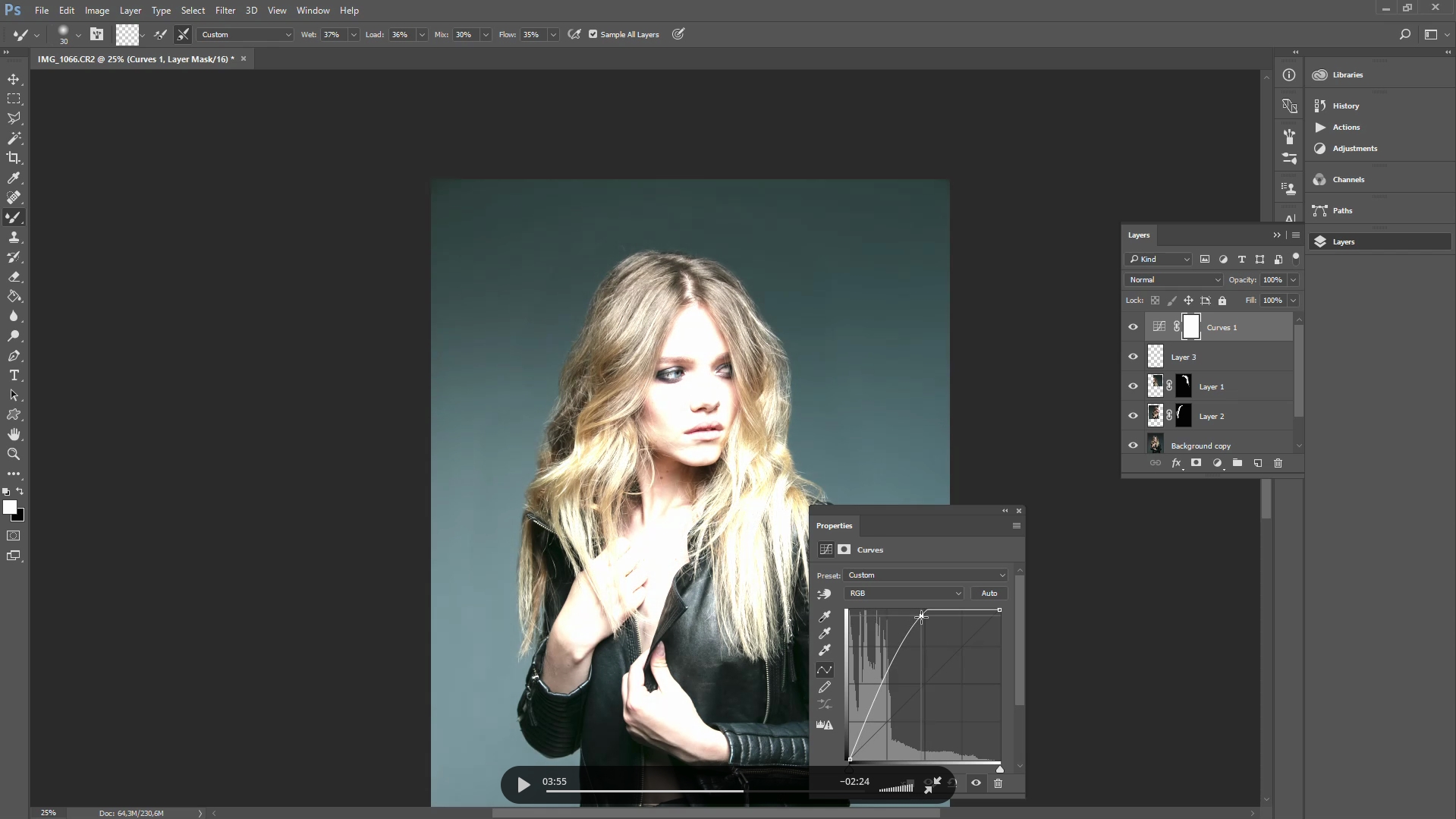Click the Layer 1 thumbnail
The height and width of the screenshot is (819, 1456).
1156,386
